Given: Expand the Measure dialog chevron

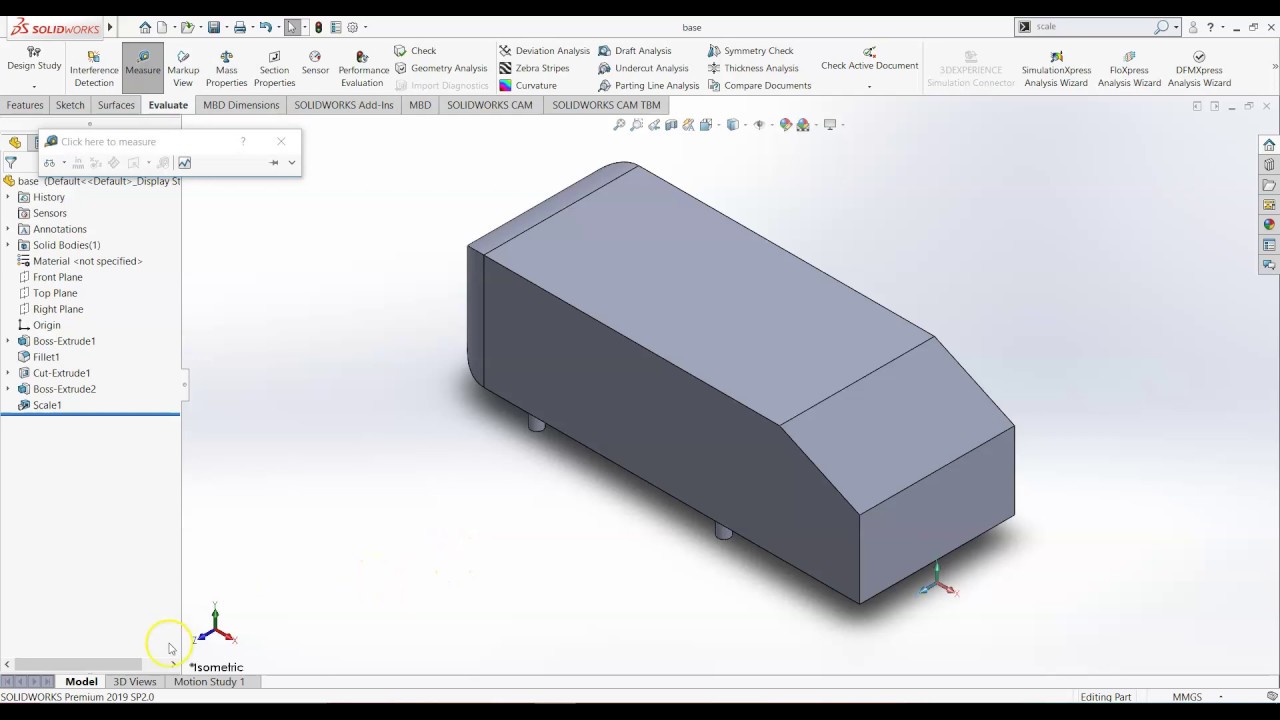Looking at the screenshot, I should pos(292,163).
